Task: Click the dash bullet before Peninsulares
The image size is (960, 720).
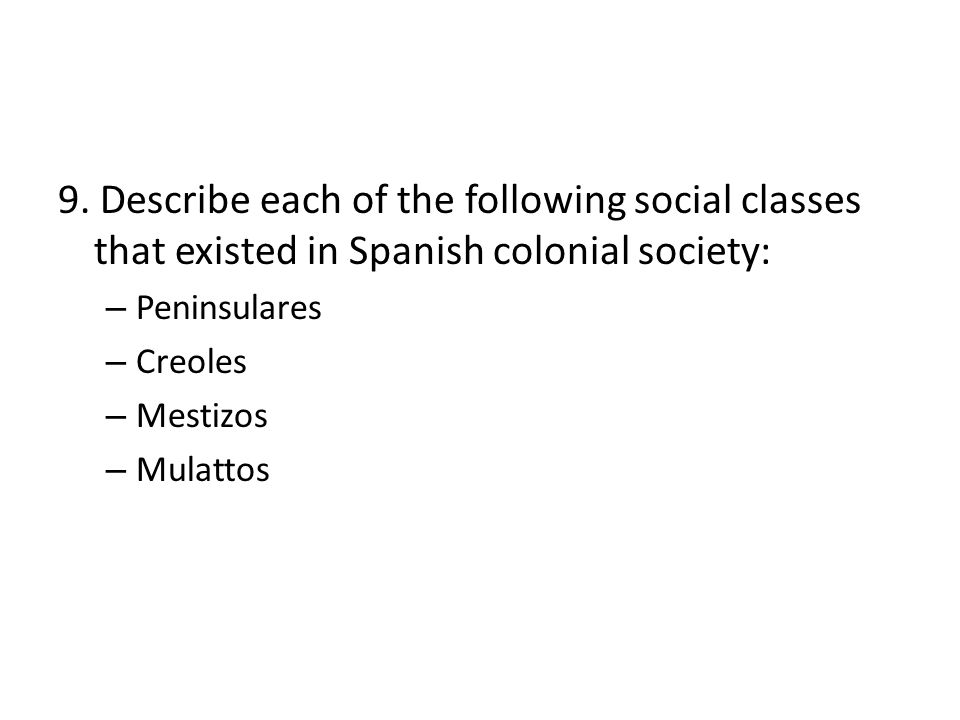Action: 116,309
